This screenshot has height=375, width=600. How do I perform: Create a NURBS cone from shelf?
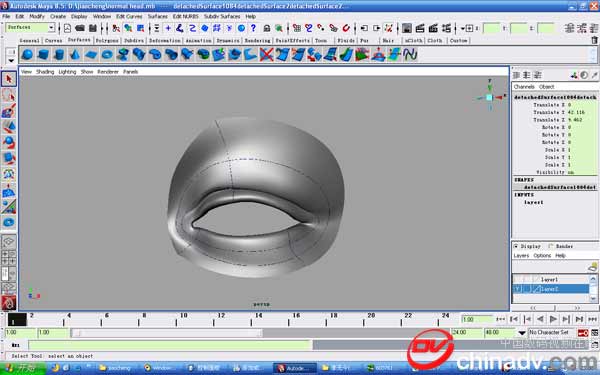coord(75,54)
